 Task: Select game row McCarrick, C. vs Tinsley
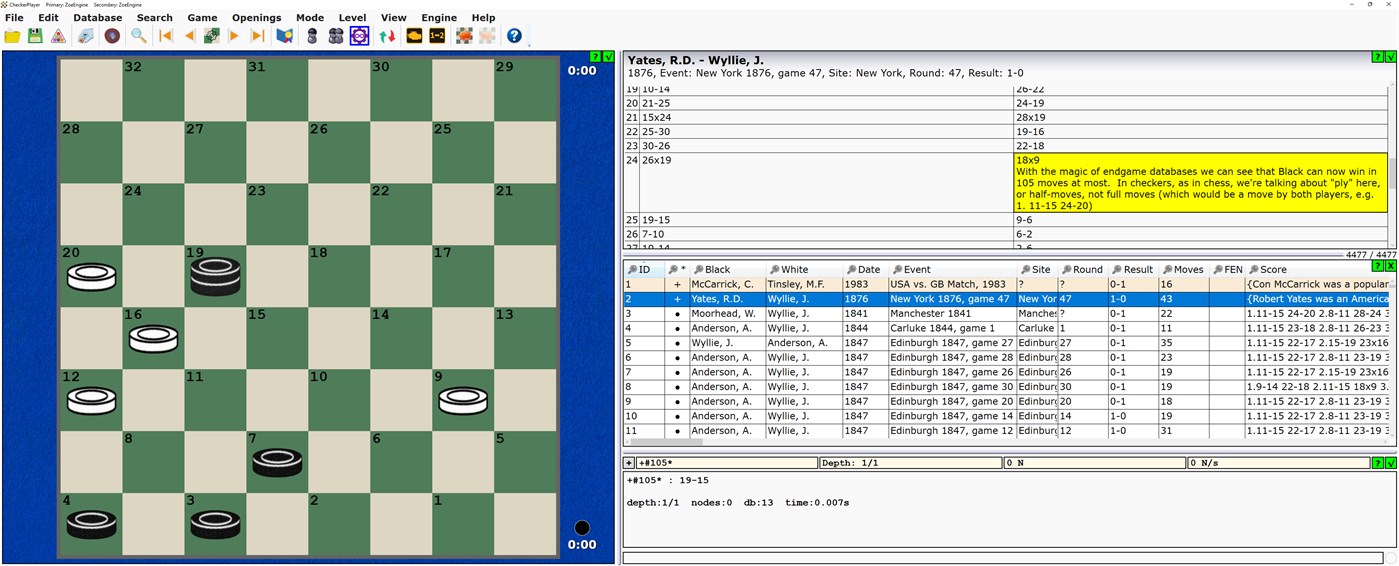tap(1007, 284)
